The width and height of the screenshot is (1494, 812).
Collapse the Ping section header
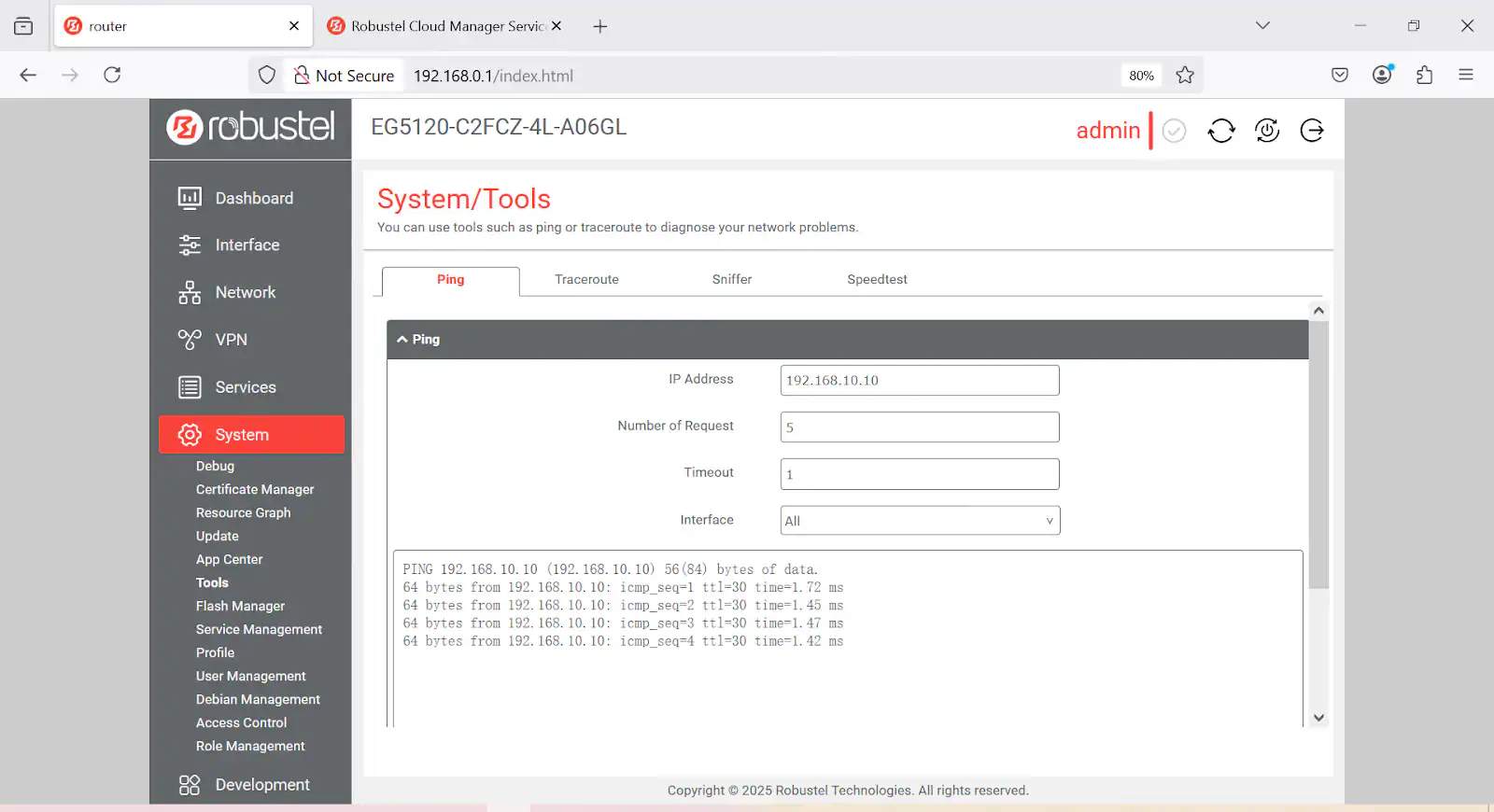848,340
